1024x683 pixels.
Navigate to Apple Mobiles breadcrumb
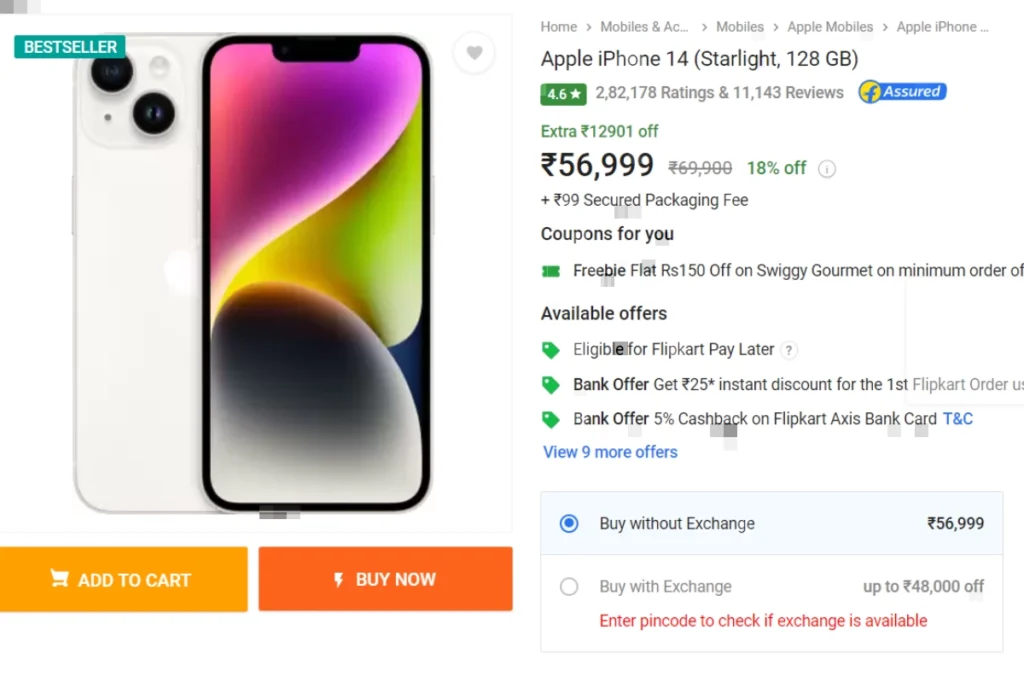(830, 27)
